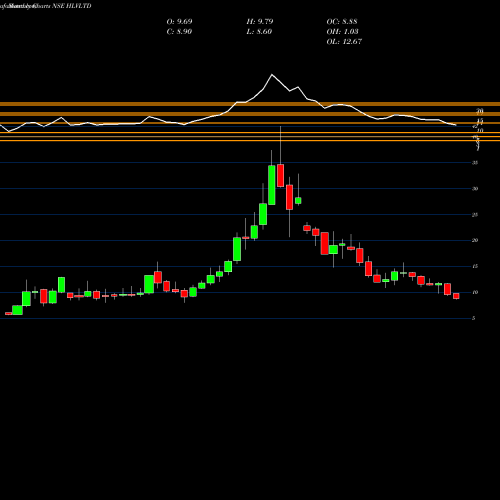500x500 pixels.
Task: Select the low price text L: 8.60
Action: pyautogui.click(x=259, y=32)
